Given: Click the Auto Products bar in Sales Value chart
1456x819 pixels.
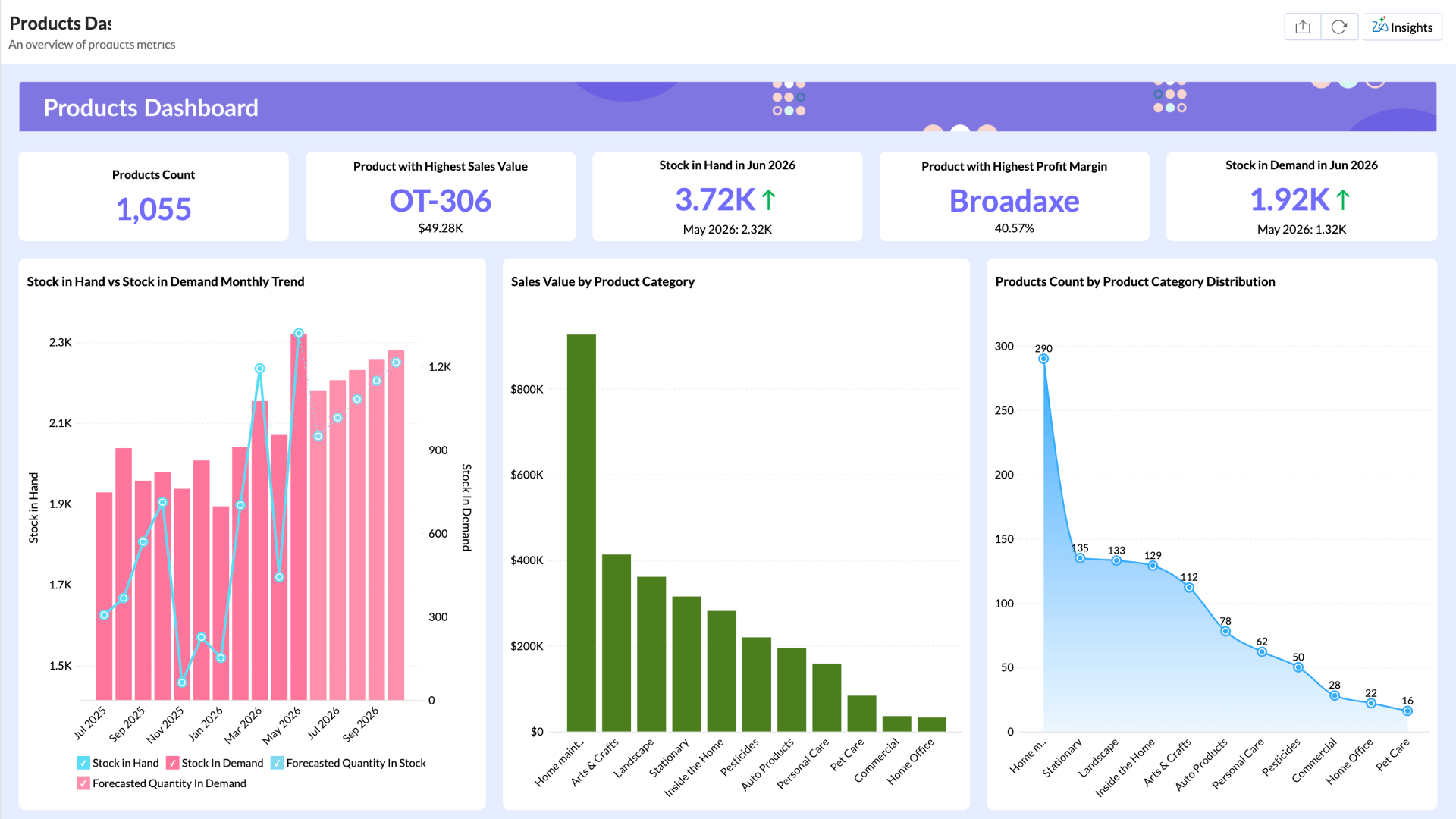Looking at the screenshot, I should point(792,690).
